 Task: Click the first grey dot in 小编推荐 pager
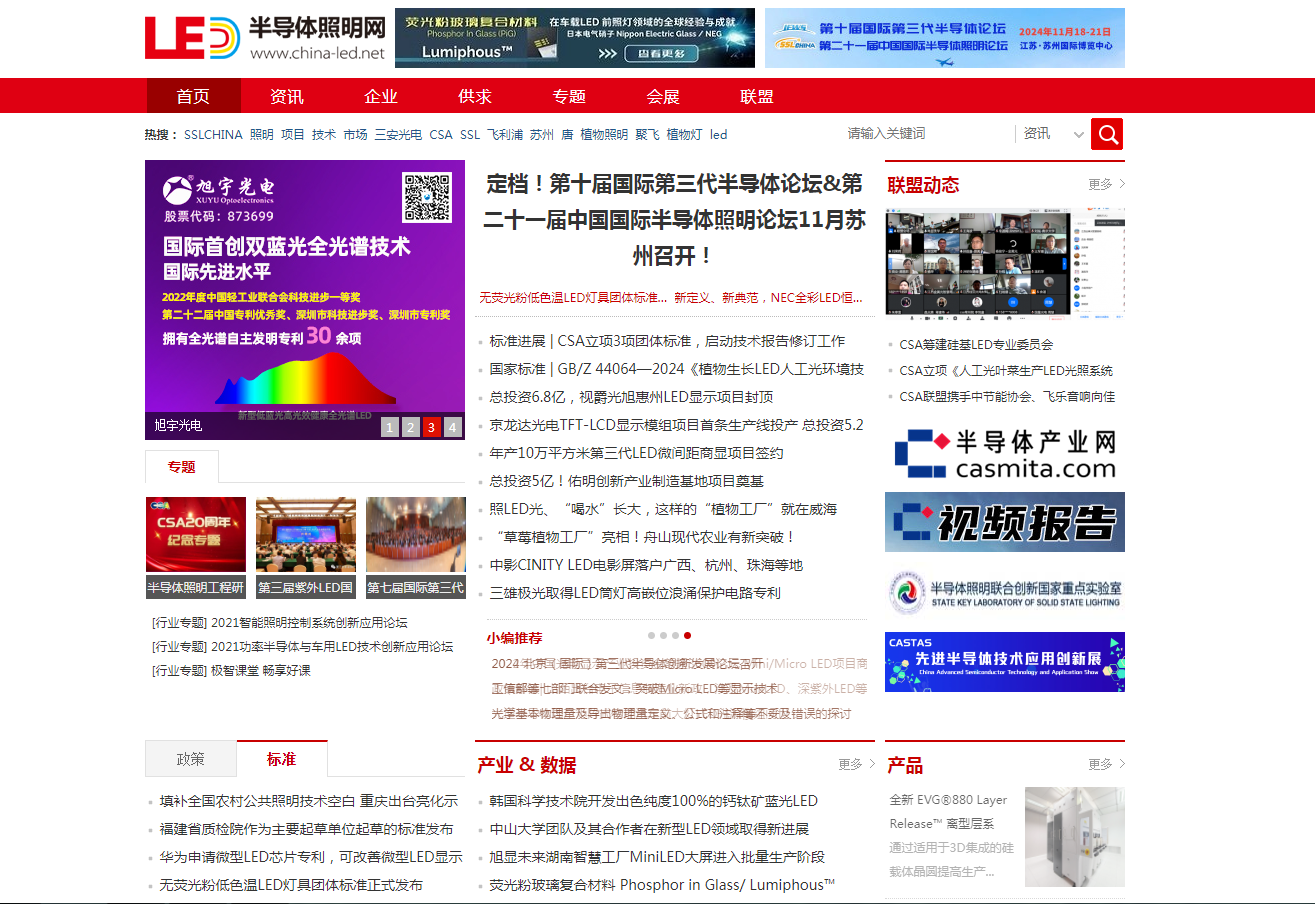coord(651,635)
